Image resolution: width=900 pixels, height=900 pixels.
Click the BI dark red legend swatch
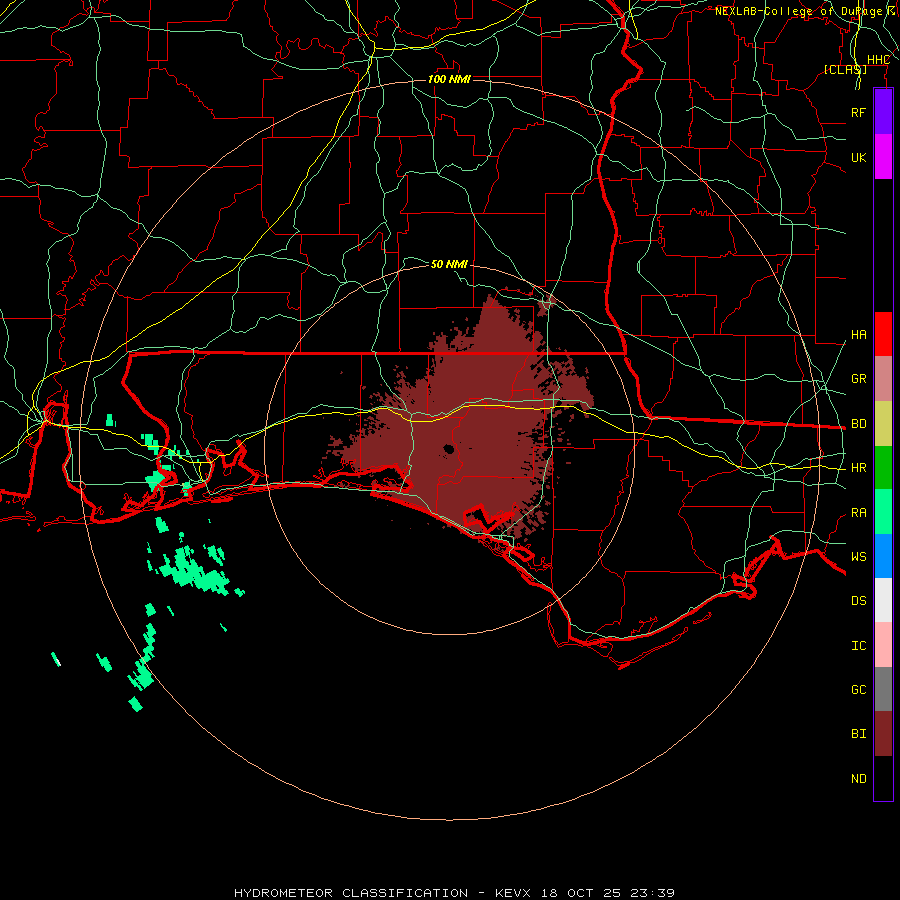[x=883, y=734]
